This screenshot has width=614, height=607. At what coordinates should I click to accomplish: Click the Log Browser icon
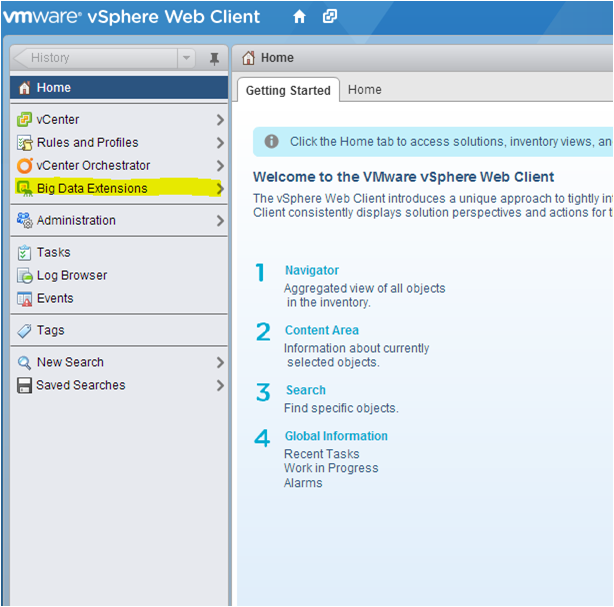[24, 275]
